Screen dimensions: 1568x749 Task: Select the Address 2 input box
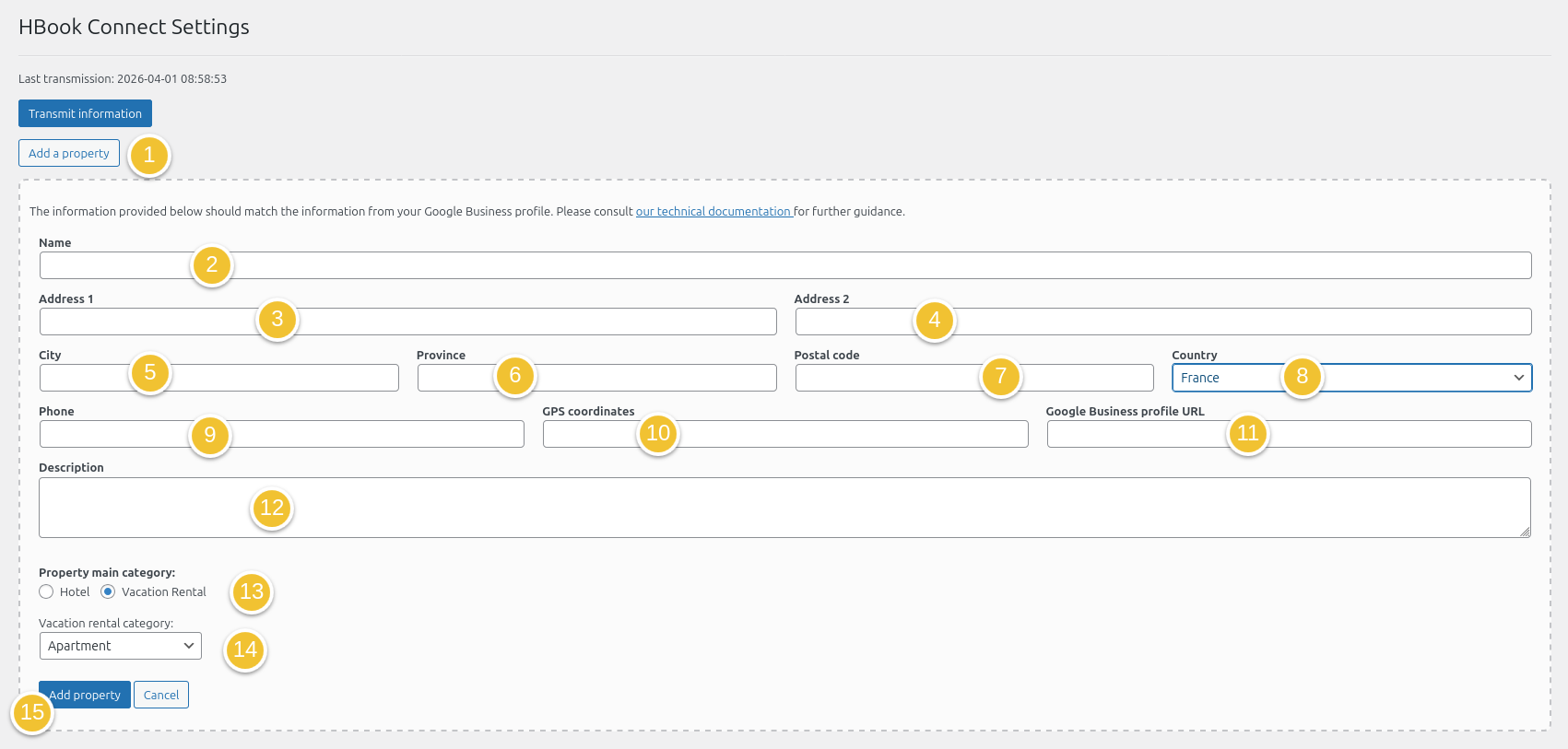click(1198, 322)
